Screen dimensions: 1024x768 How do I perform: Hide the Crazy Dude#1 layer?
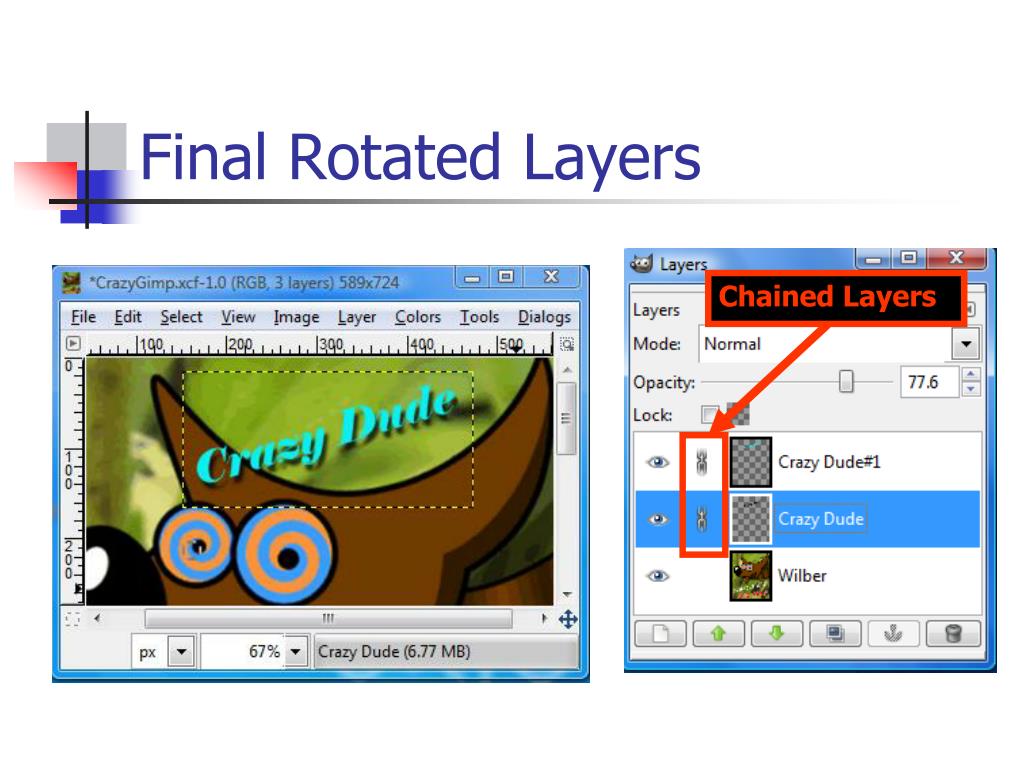point(658,462)
